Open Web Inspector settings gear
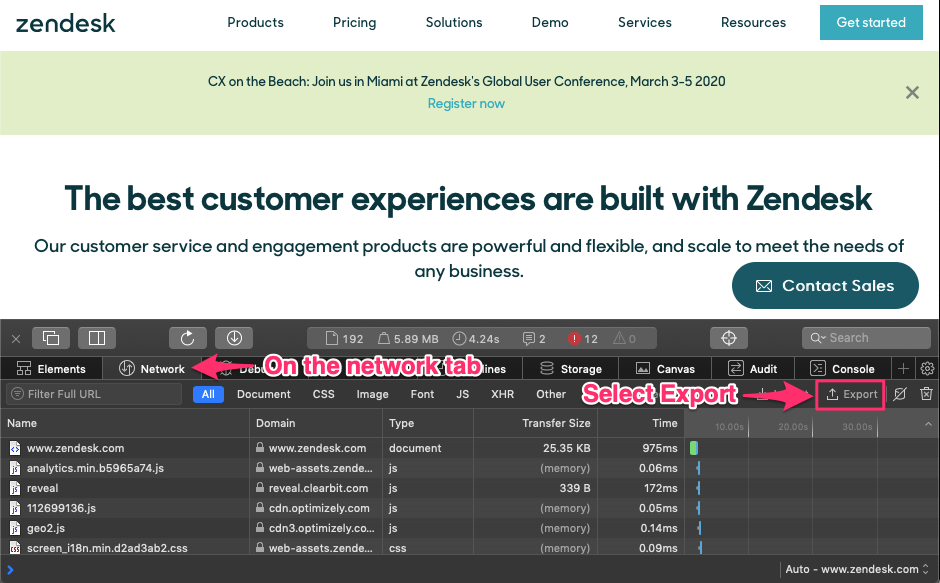Image resolution: width=940 pixels, height=583 pixels. pos(927,369)
